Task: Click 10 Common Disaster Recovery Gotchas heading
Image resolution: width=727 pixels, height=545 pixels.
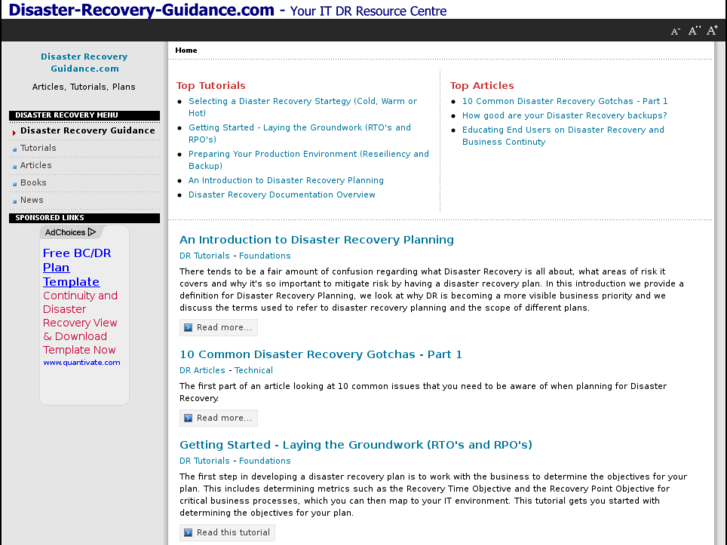Action: pos(320,354)
